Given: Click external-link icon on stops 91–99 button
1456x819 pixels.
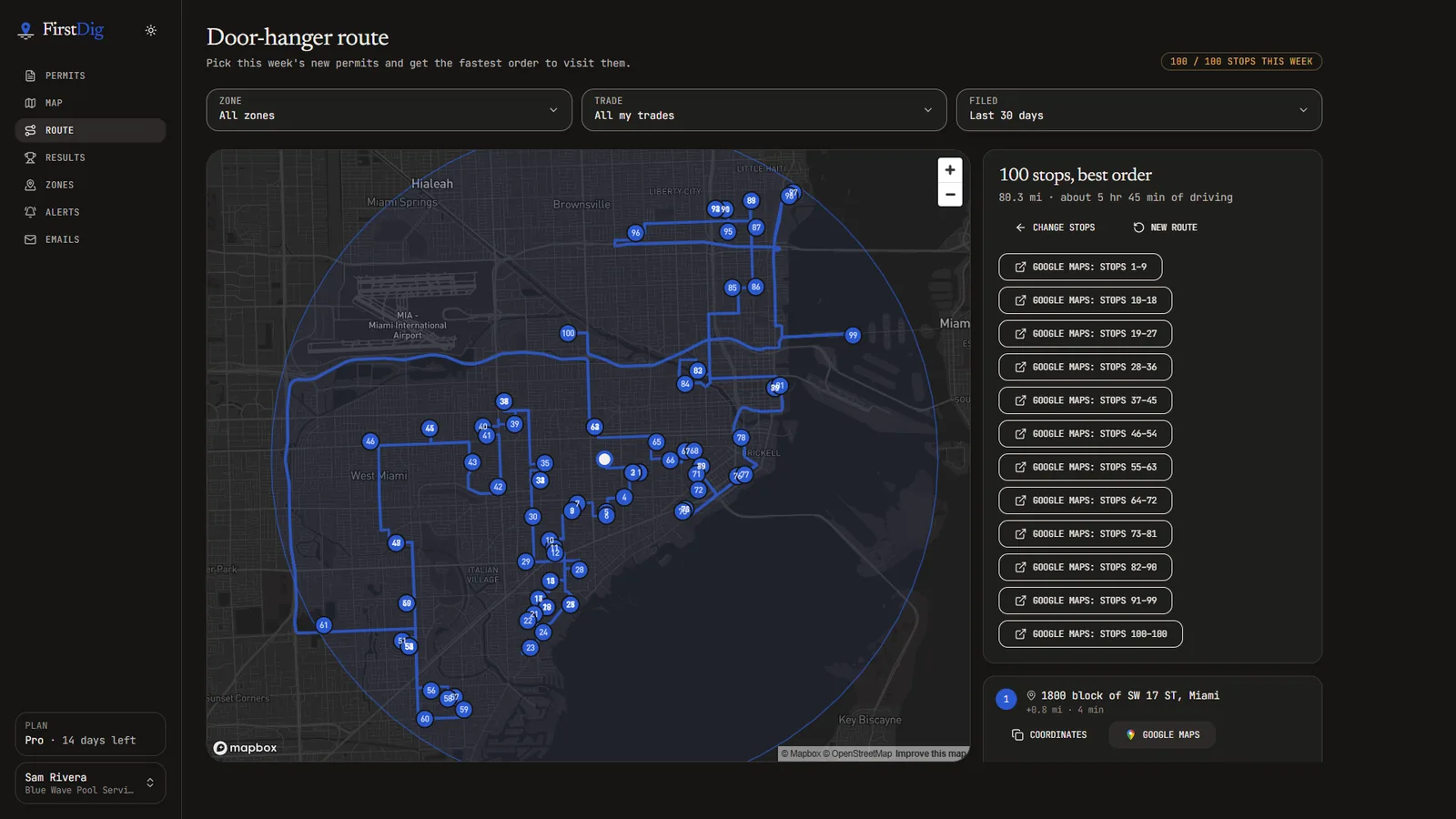Looking at the screenshot, I should pos(1020,601).
